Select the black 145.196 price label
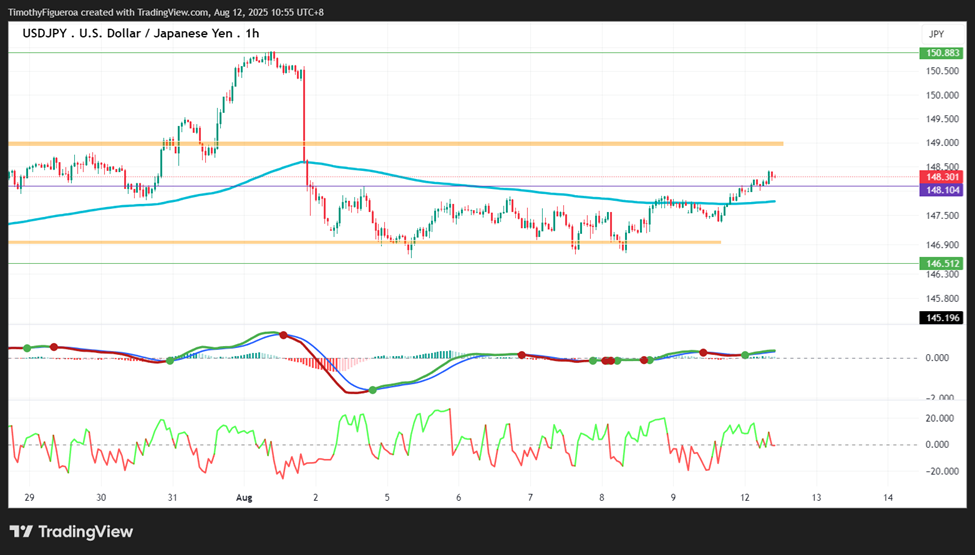 point(941,318)
